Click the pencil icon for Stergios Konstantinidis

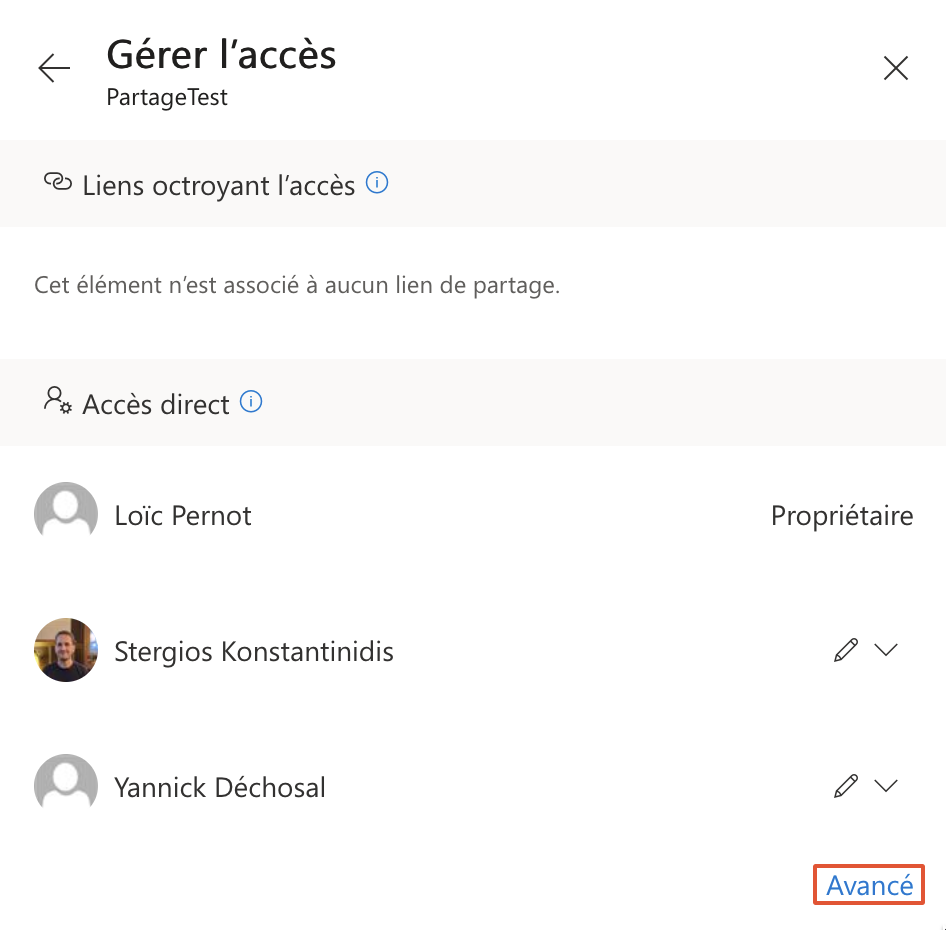pyautogui.click(x=846, y=651)
